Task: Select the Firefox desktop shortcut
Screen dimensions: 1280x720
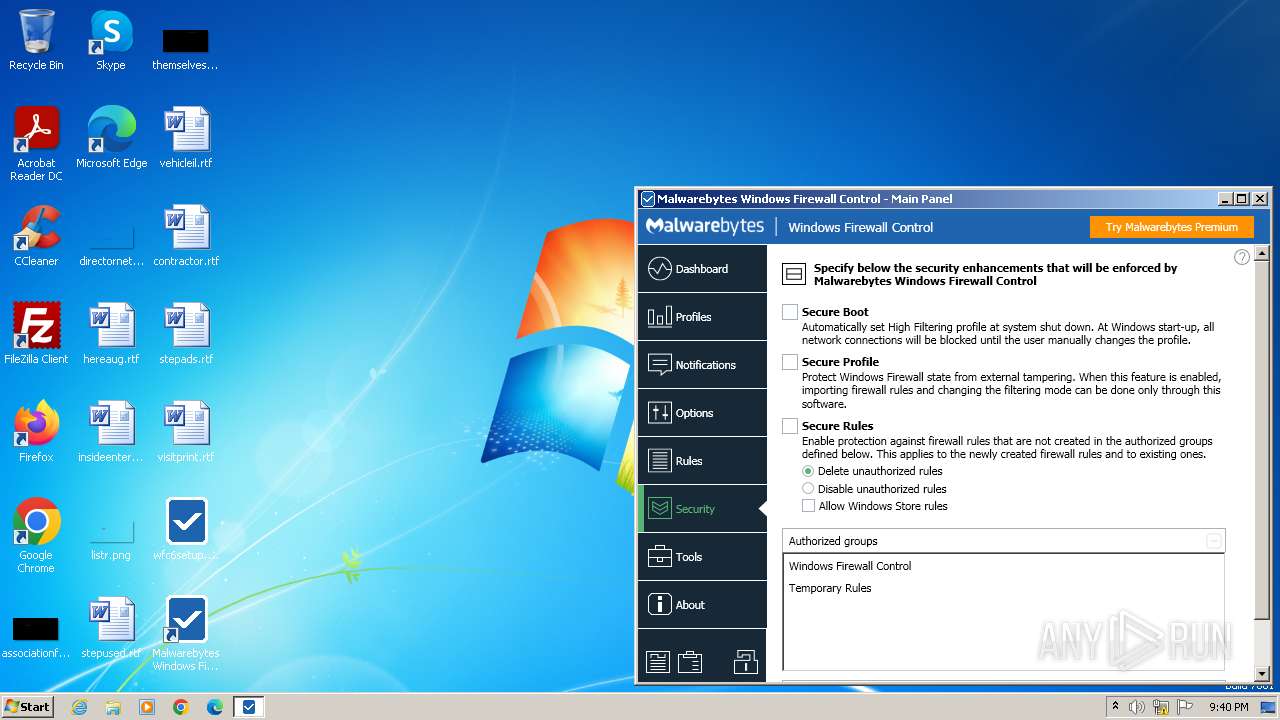Action: coord(36,432)
